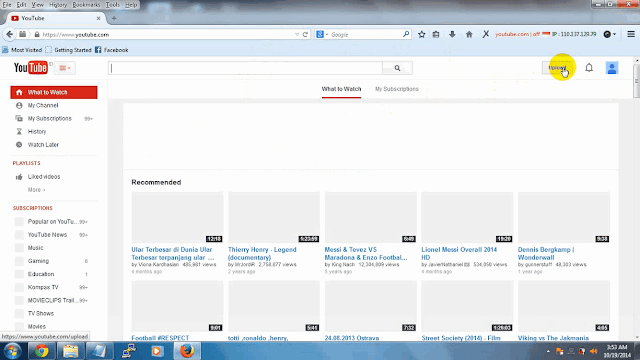Click the page scrollbar thumb

pyautogui.click(x=637, y=80)
